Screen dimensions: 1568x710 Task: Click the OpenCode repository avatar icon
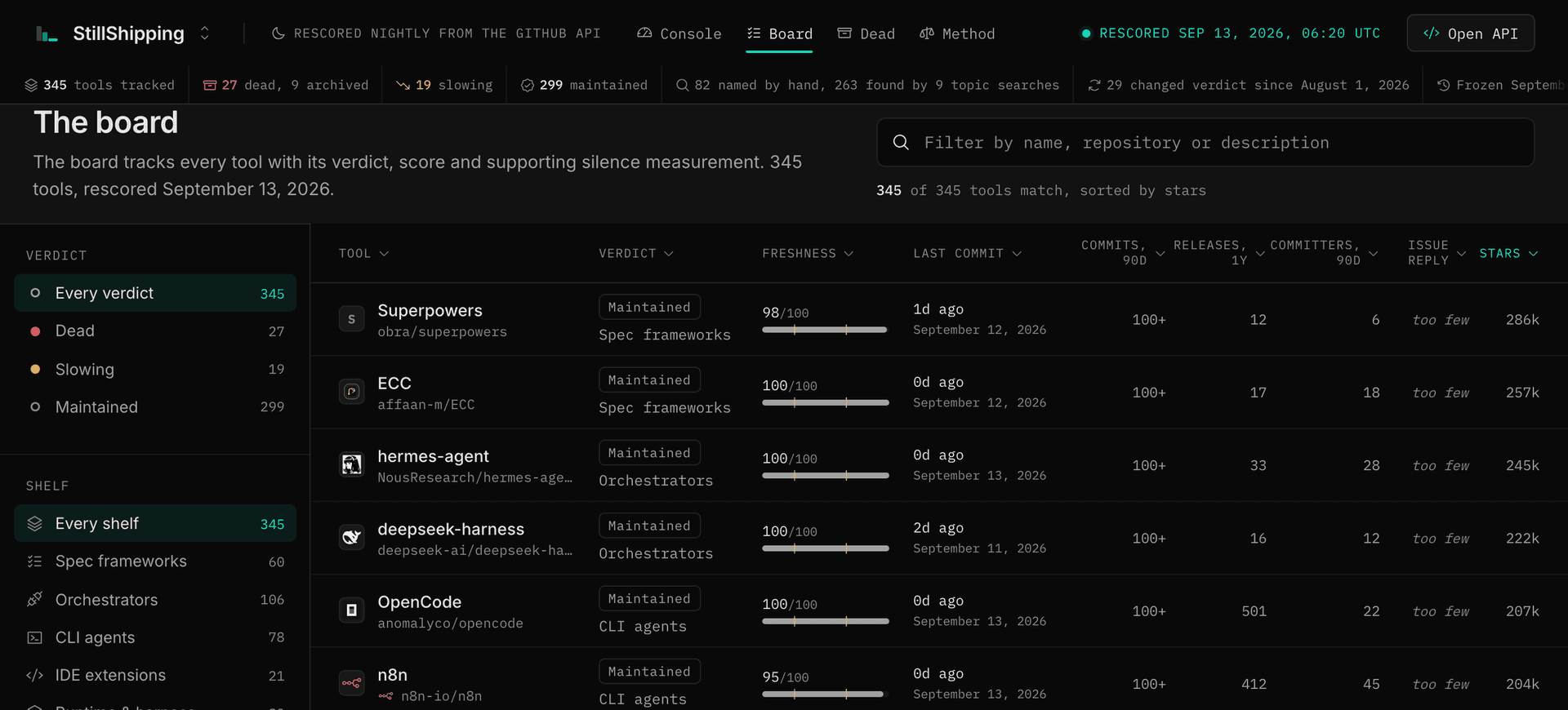pos(352,610)
